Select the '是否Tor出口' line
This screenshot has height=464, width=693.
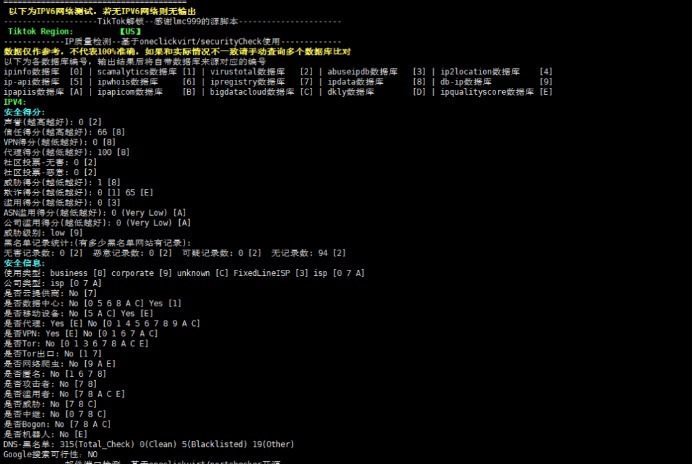tap(52, 353)
